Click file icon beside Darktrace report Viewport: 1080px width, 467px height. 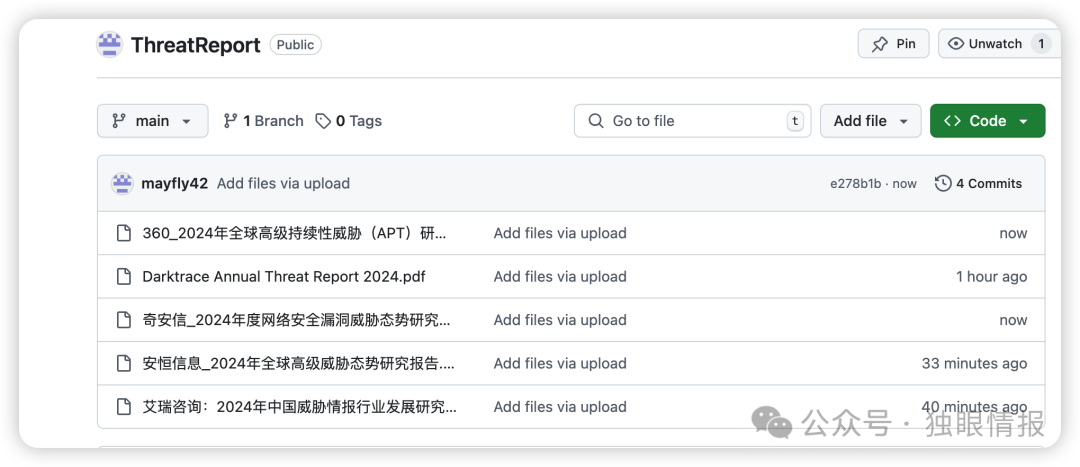coord(123,277)
